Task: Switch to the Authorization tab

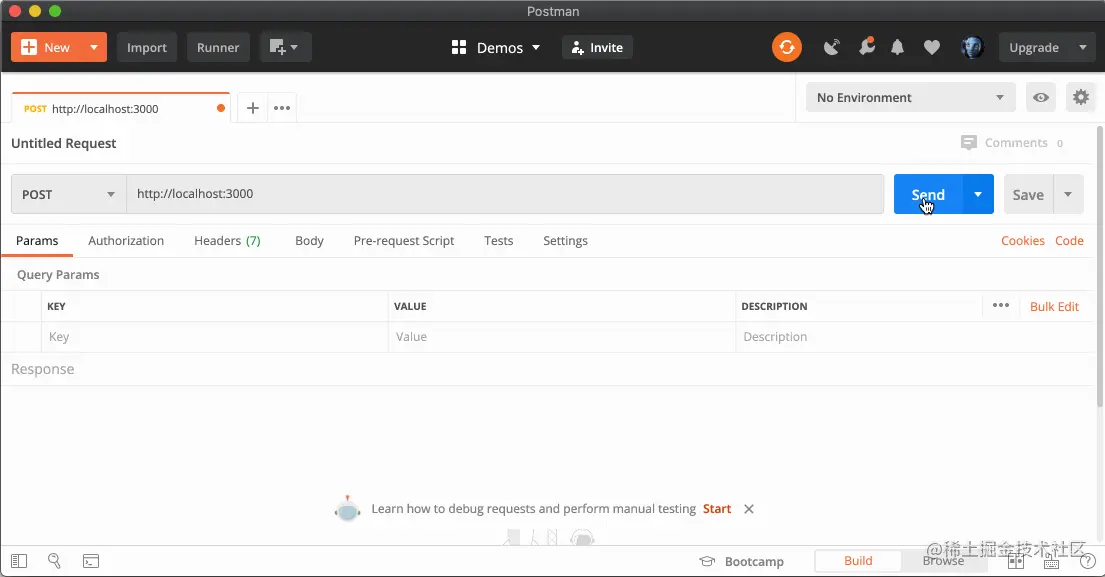Action: tap(126, 240)
